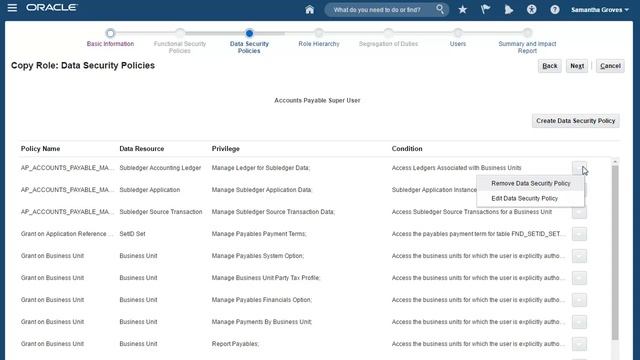The image size is (640, 360).
Task: Select 'Manage Ledger for Subledger Data;' cell
Action: click(x=261, y=168)
